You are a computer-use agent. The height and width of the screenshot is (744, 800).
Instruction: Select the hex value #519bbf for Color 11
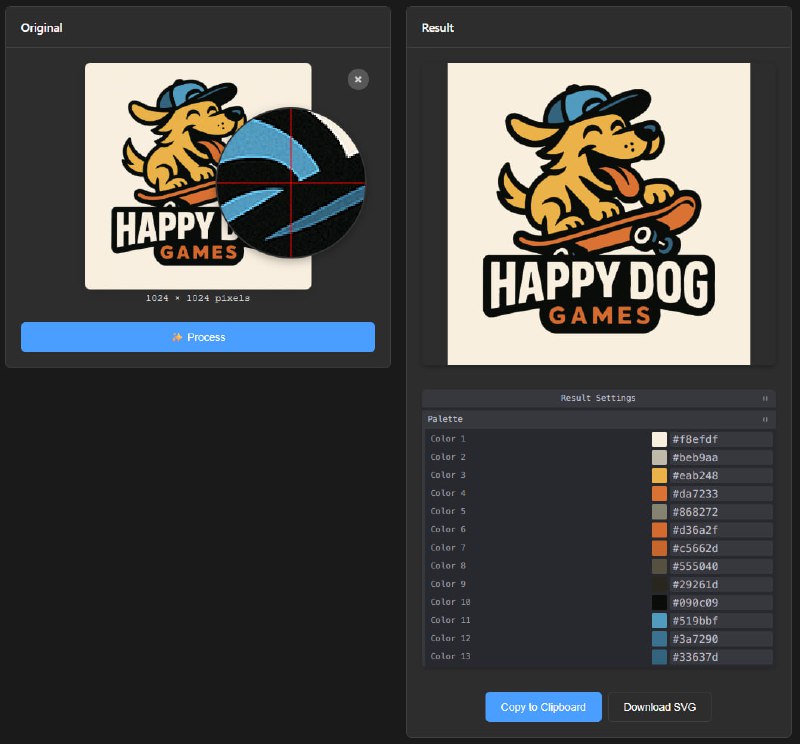pos(712,619)
